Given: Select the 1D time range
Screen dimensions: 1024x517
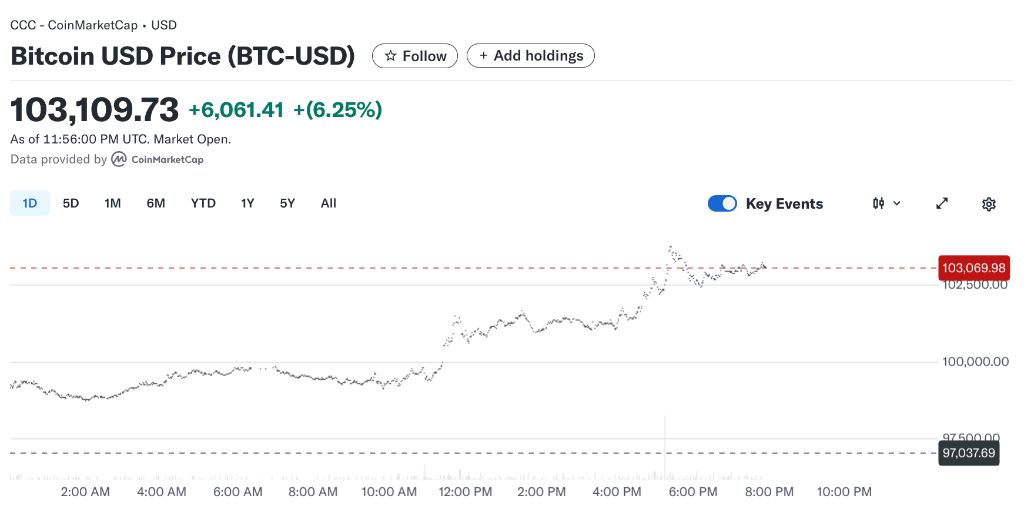Looking at the screenshot, I should [x=30, y=204].
